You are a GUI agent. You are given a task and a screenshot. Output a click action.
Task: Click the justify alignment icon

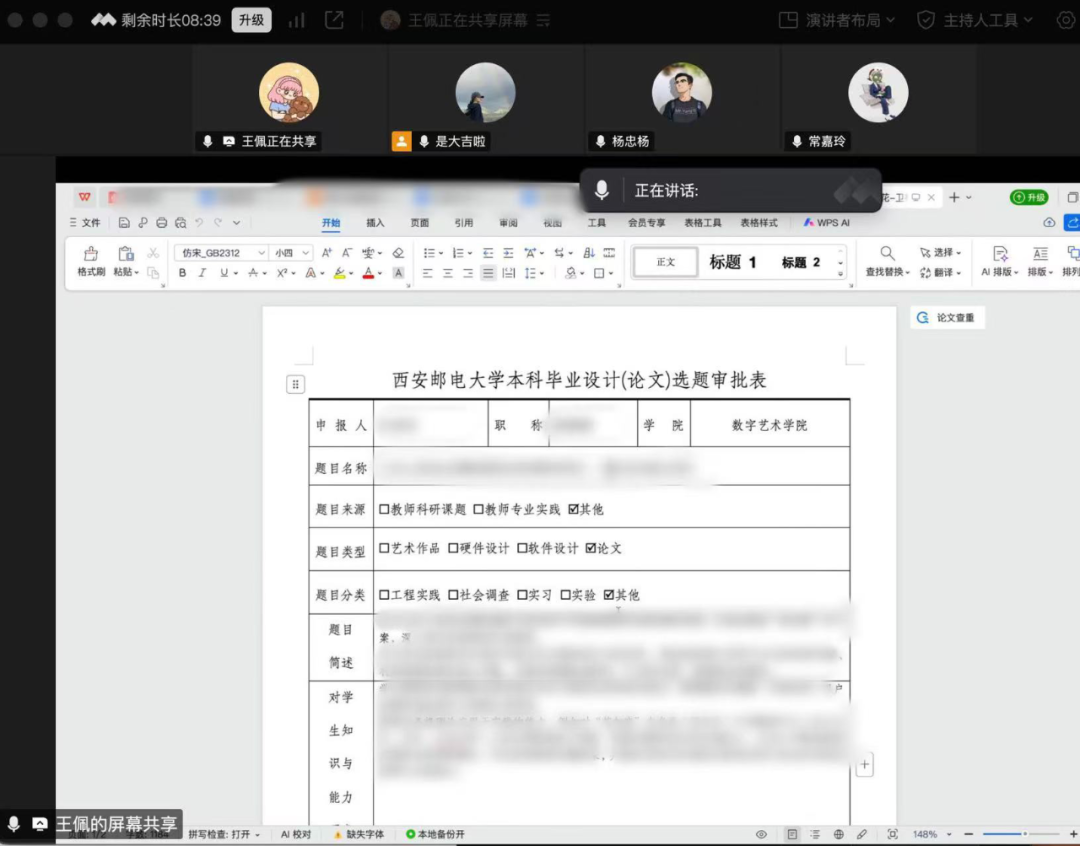[x=488, y=274]
